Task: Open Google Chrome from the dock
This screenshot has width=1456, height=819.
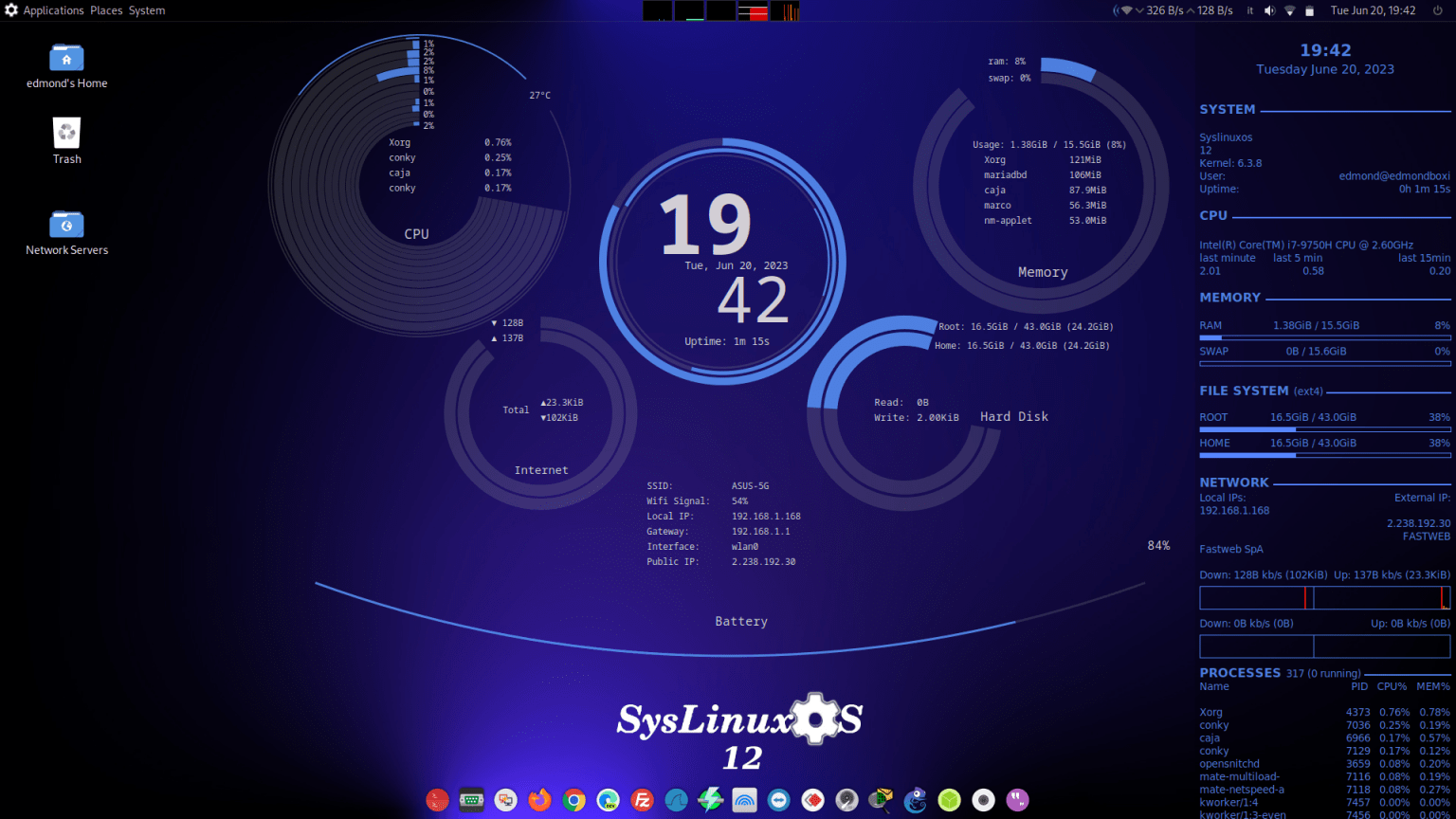Action: click(x=572, y=799)
